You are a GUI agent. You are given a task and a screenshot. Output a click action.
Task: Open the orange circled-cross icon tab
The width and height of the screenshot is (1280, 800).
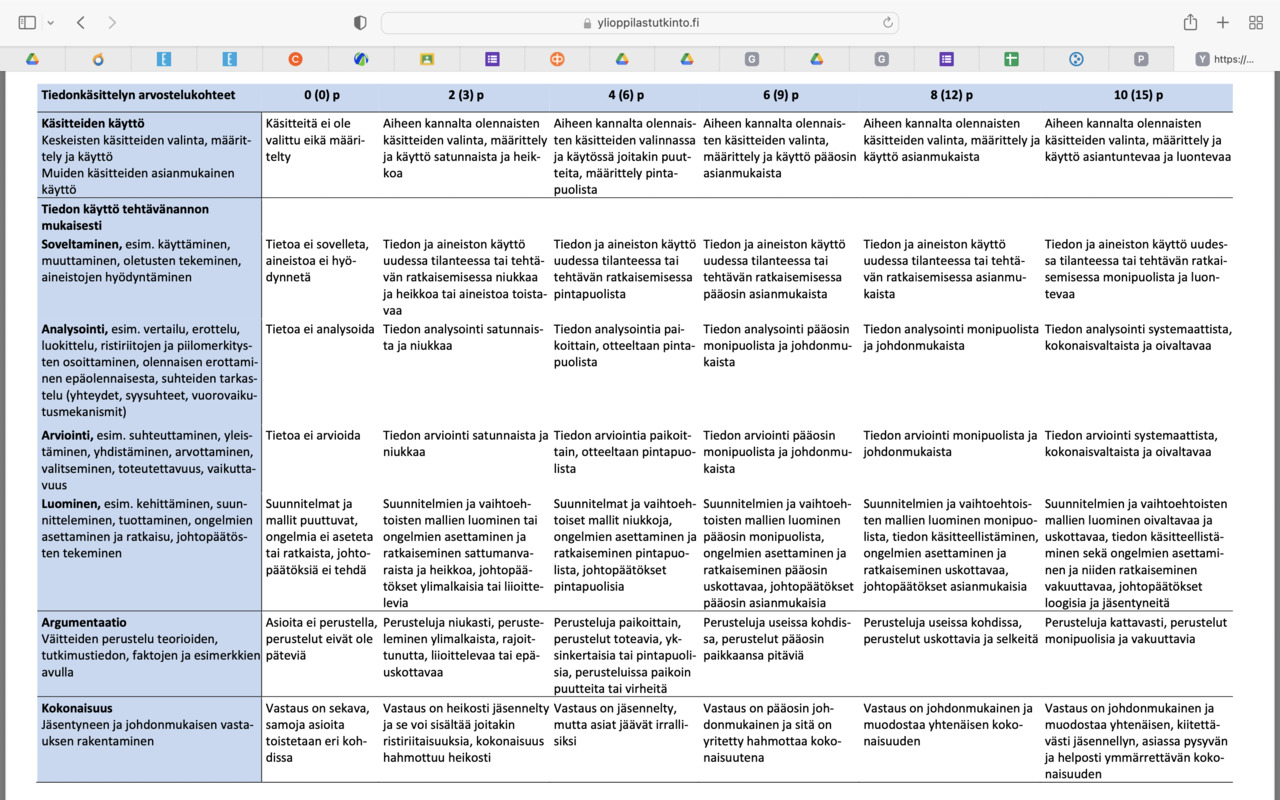click(x=557, y=59)
